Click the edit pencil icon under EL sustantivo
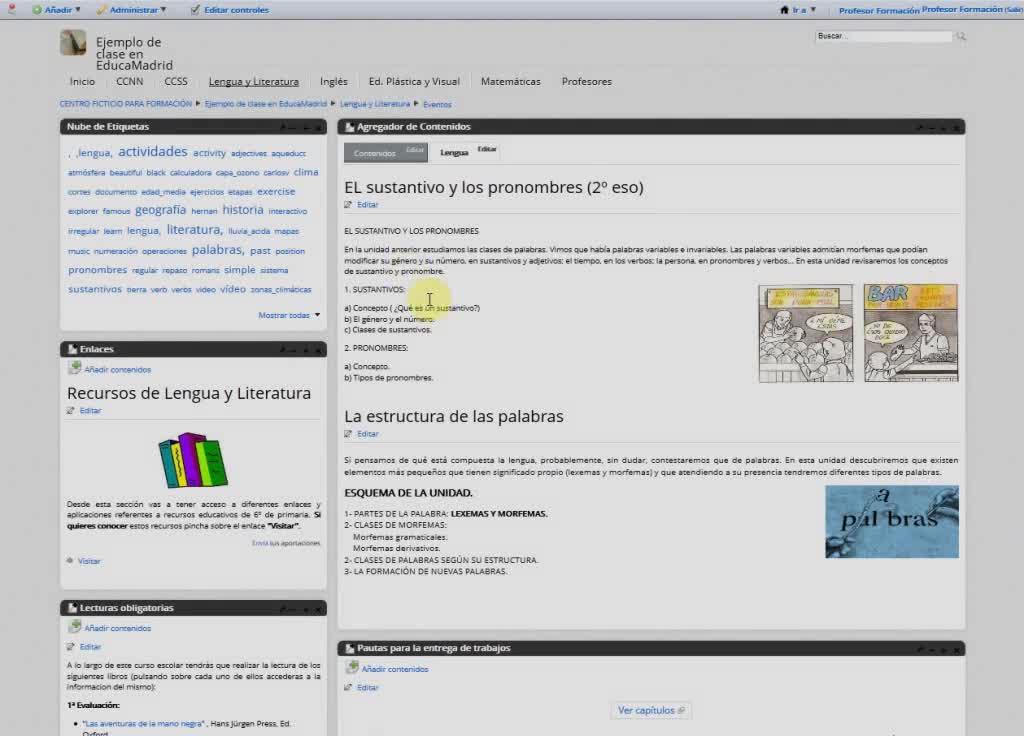Image resolution: width=1024 pixels, height=736 pixels. tap(348, 205)
